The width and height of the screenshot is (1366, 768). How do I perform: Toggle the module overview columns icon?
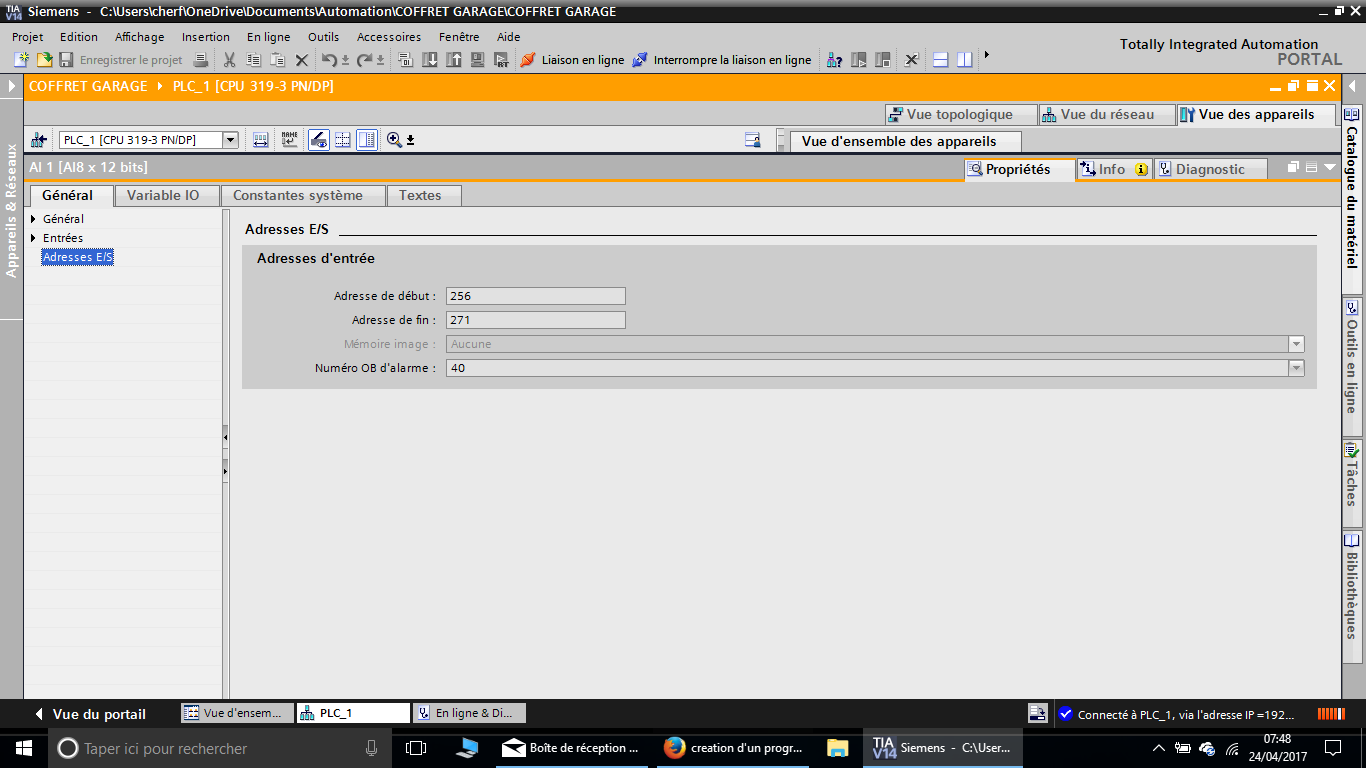coord(367,140)
